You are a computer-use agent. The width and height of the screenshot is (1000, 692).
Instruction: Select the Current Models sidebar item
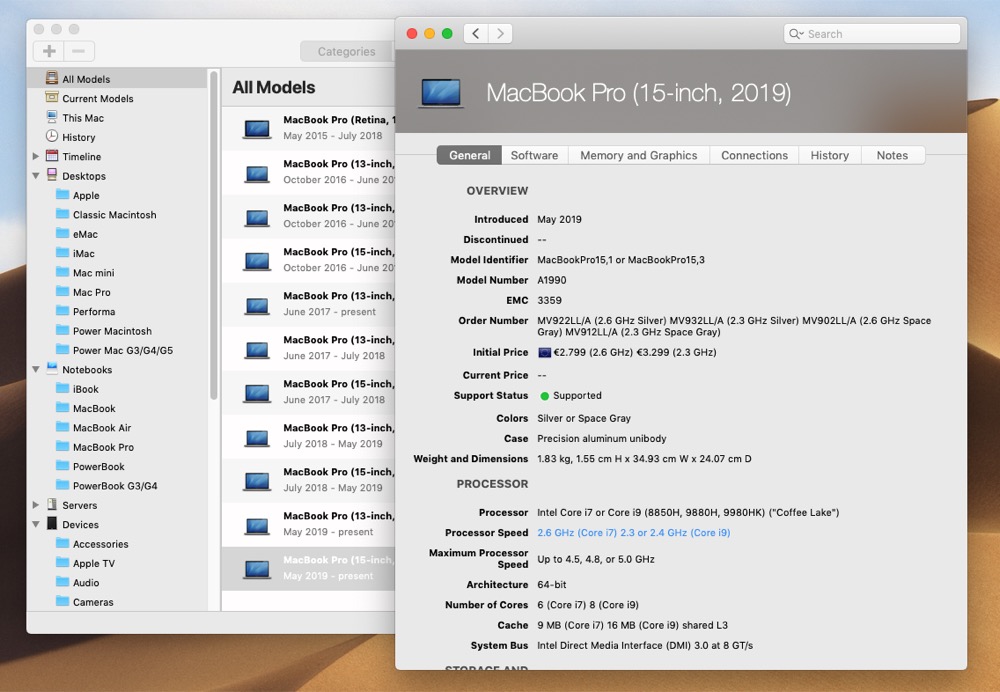(98, 99)
